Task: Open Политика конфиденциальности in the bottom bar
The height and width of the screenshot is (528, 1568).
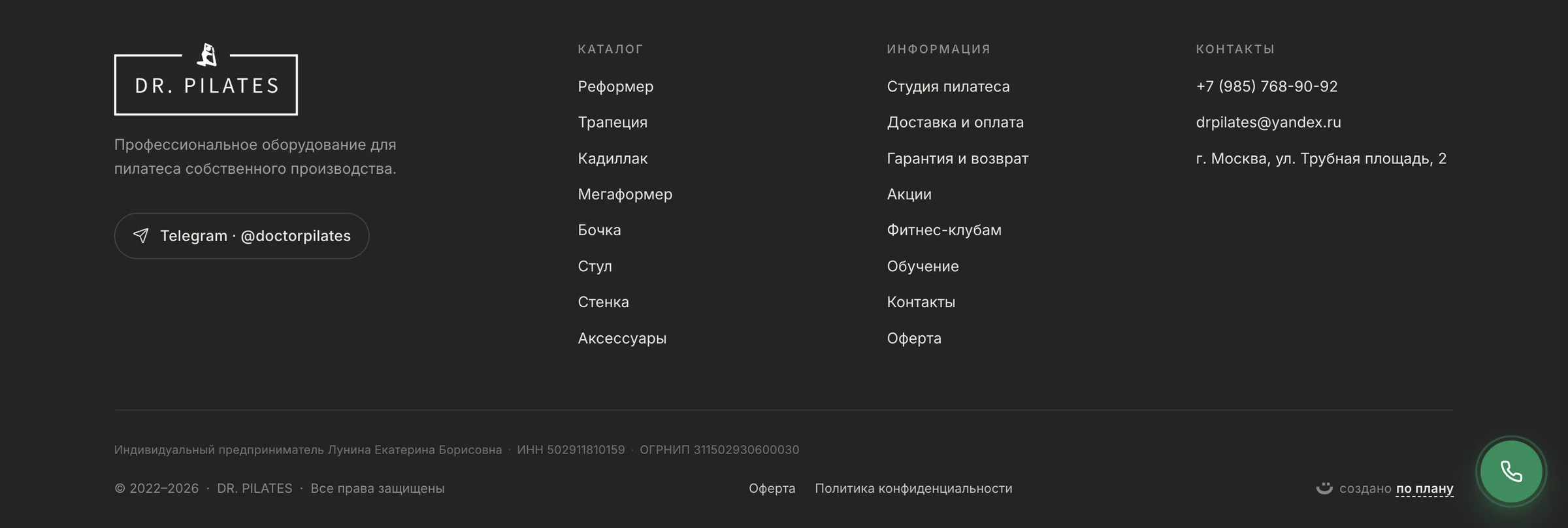Action: pos(913,488)
